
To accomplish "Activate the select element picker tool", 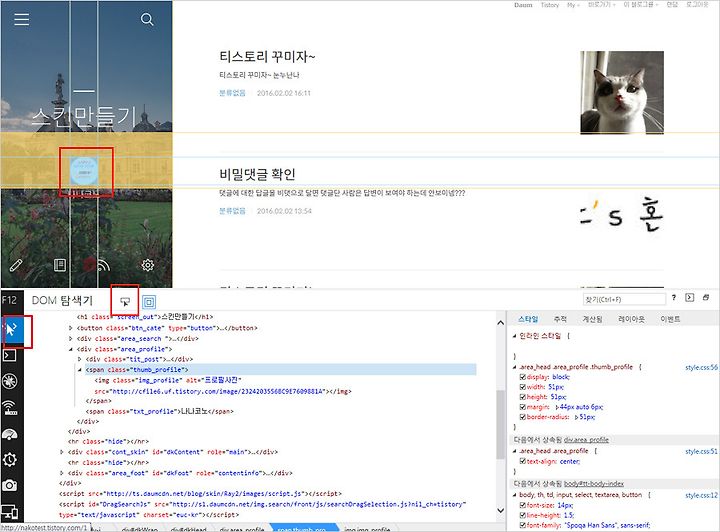I will (125, 301).
